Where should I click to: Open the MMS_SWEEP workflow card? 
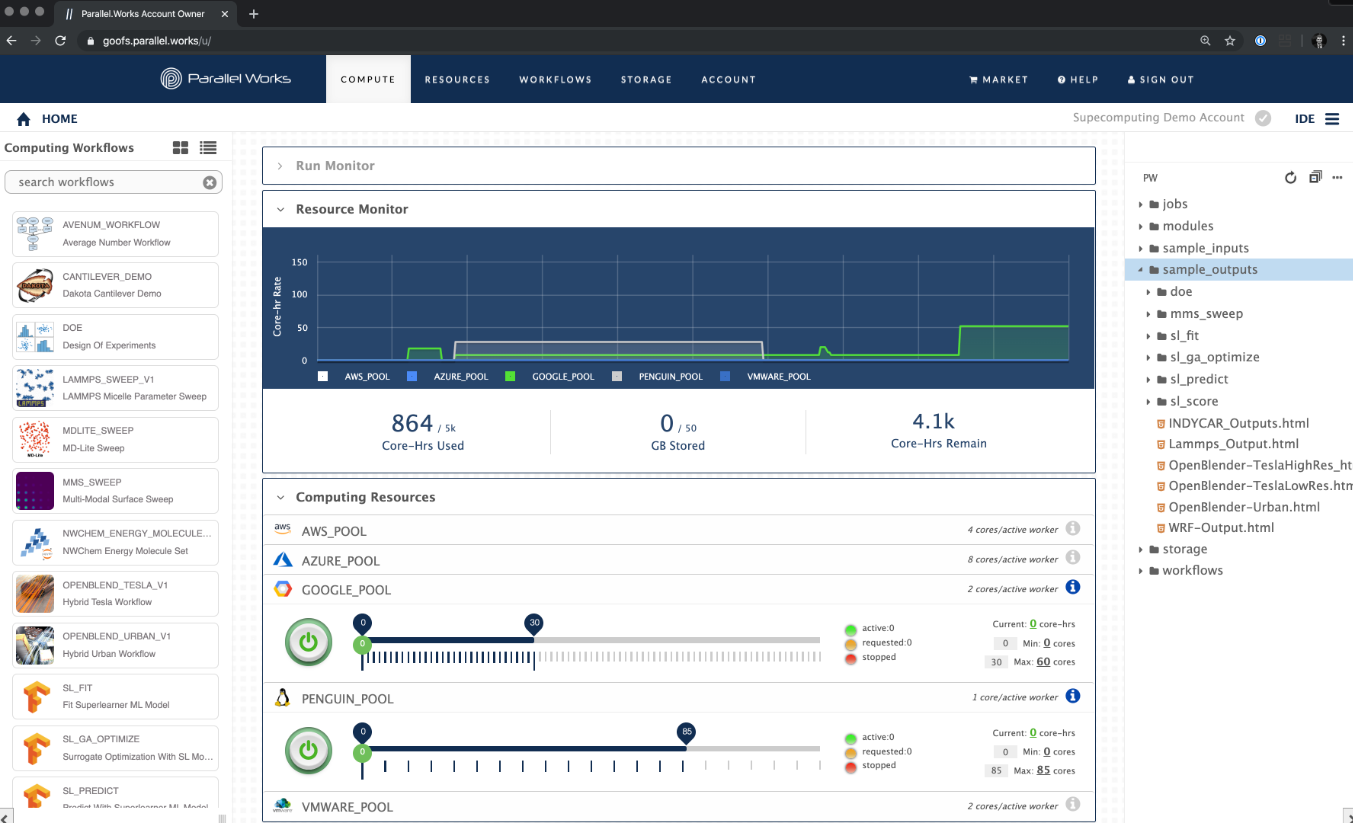tap(115, 490)
